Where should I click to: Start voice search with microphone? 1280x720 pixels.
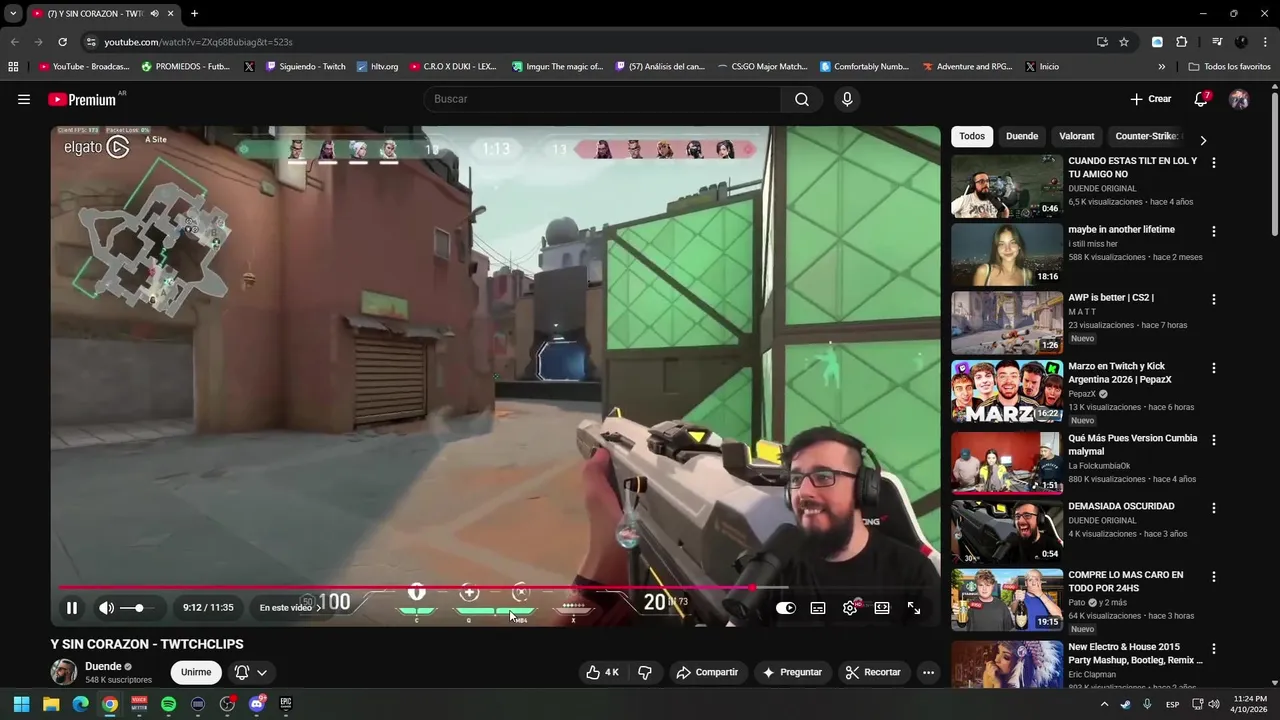coord(847,99)
